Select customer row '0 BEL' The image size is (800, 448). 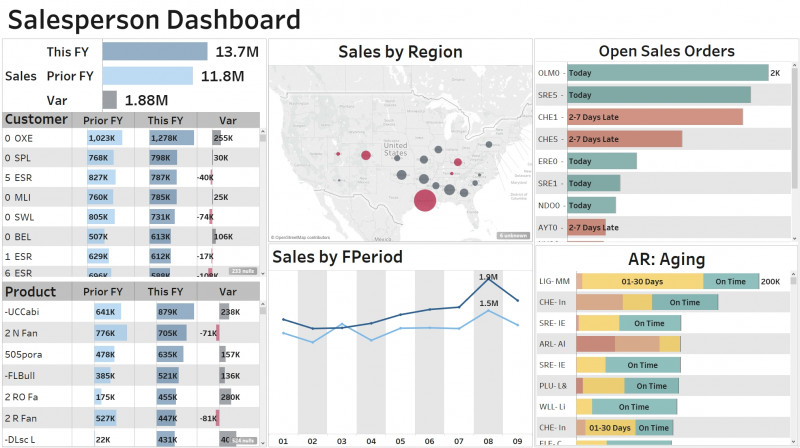click(x=131, y=236)
